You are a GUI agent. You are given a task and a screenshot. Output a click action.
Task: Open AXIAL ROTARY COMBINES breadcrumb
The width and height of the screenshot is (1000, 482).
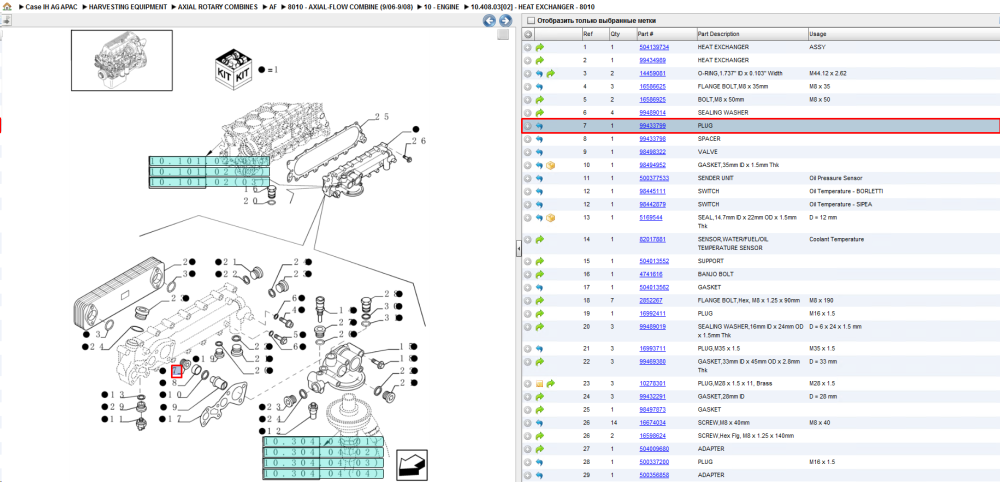pos(219,6)
